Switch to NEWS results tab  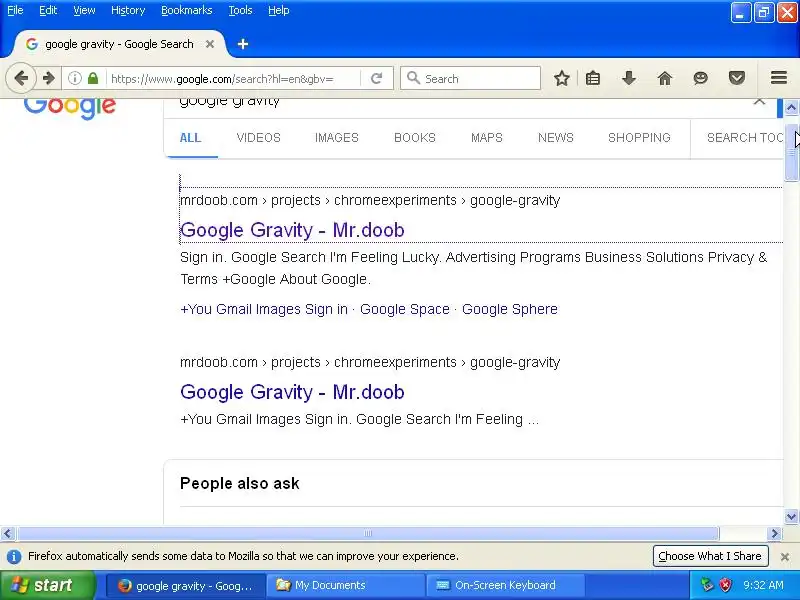[556, 138]
